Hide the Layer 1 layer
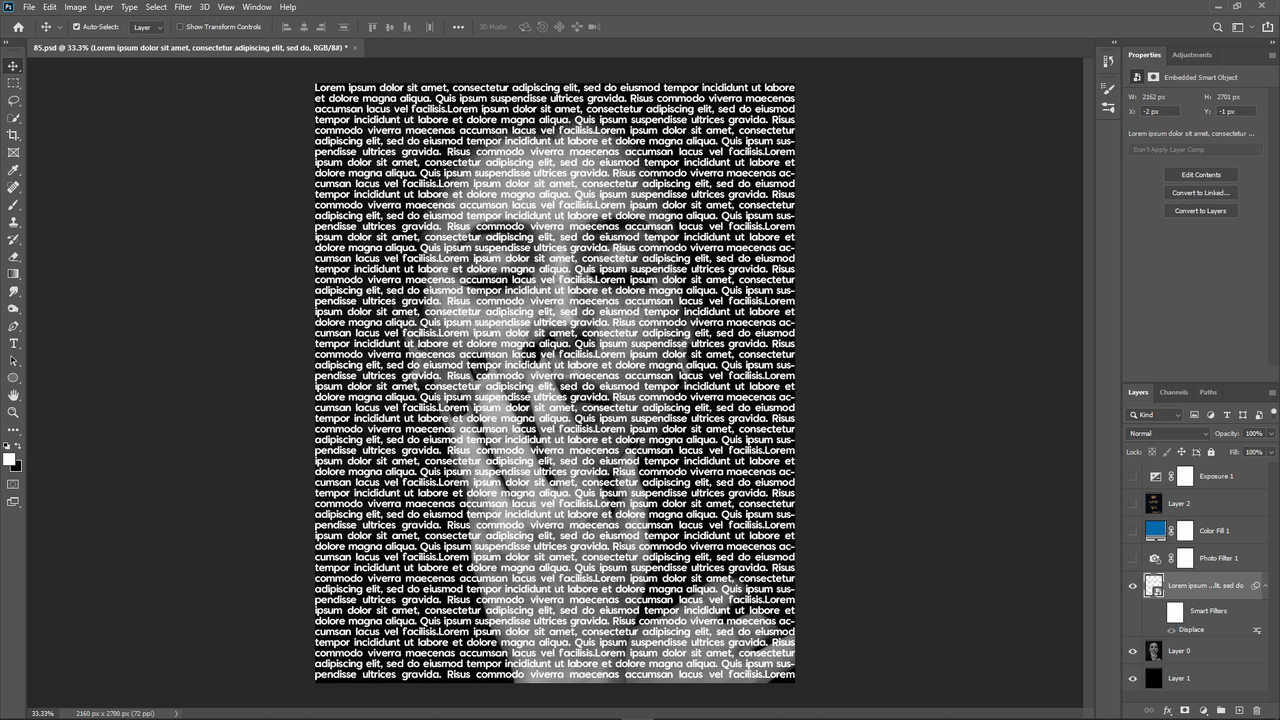Screen dimensions: 1280x720 [1133, 678]
